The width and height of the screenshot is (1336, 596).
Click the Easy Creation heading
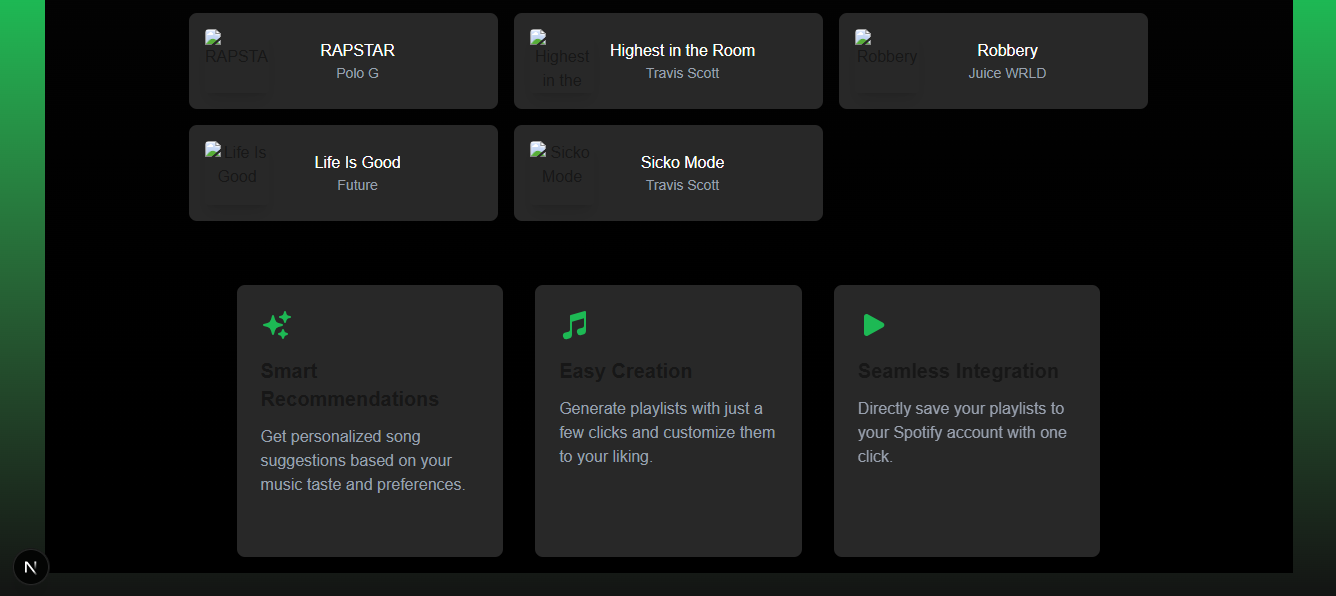coord(626,371)
